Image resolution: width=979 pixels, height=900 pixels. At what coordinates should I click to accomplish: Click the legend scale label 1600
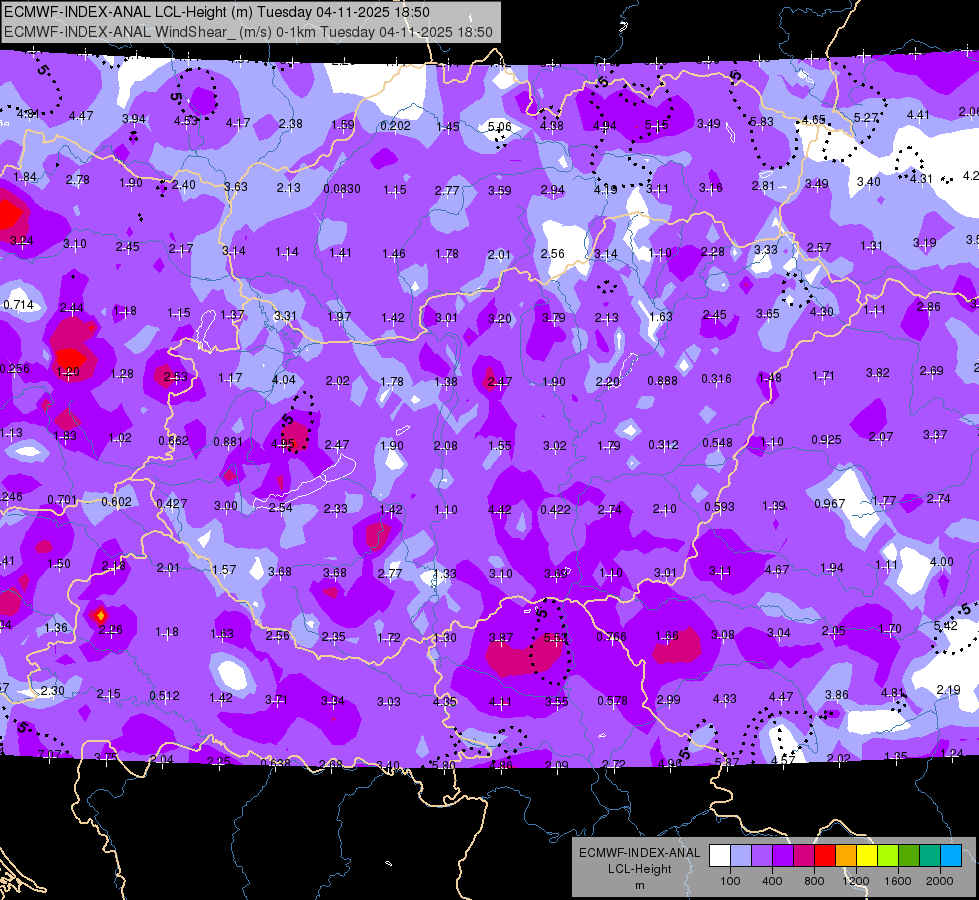coord(897,881)
